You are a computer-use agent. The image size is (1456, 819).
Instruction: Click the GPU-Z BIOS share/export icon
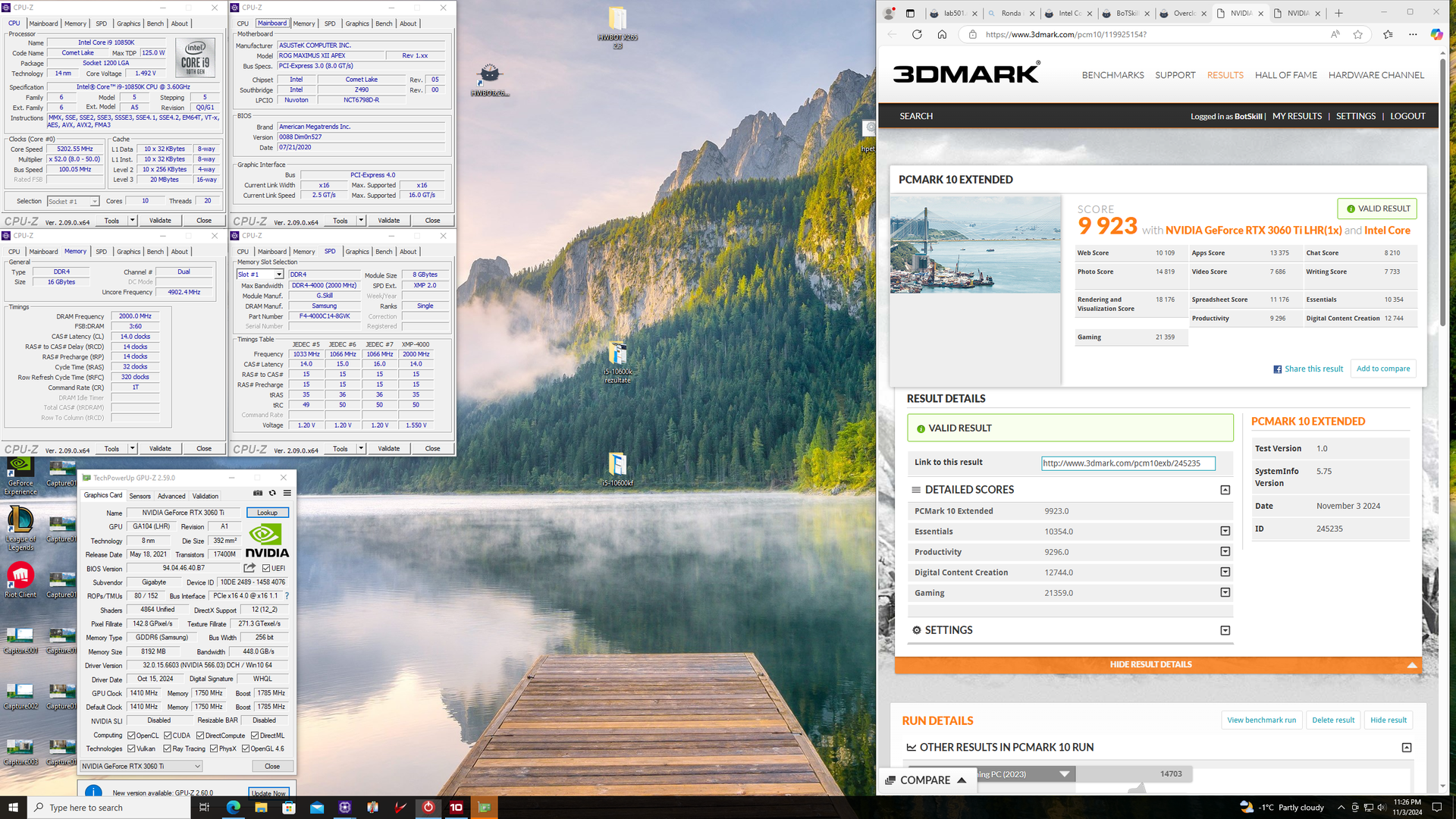249,568
